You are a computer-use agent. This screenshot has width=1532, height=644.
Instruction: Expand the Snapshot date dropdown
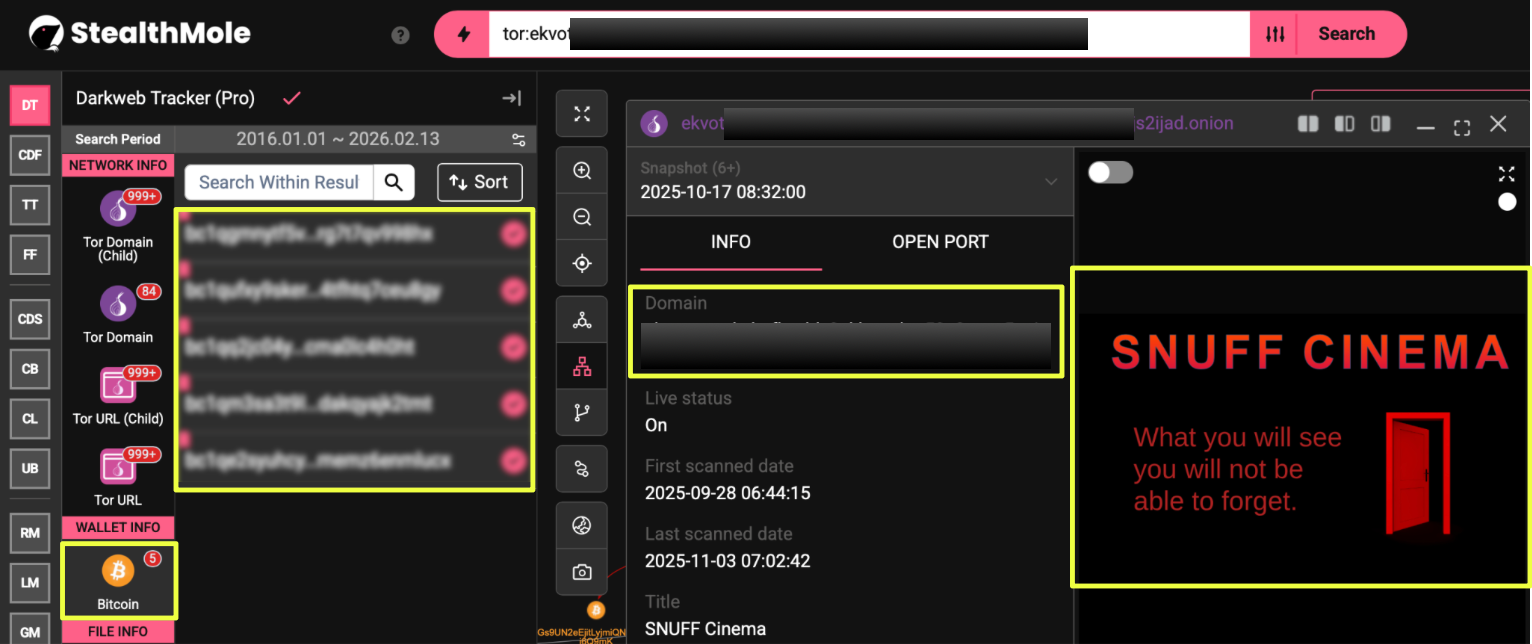point(1050,181)
